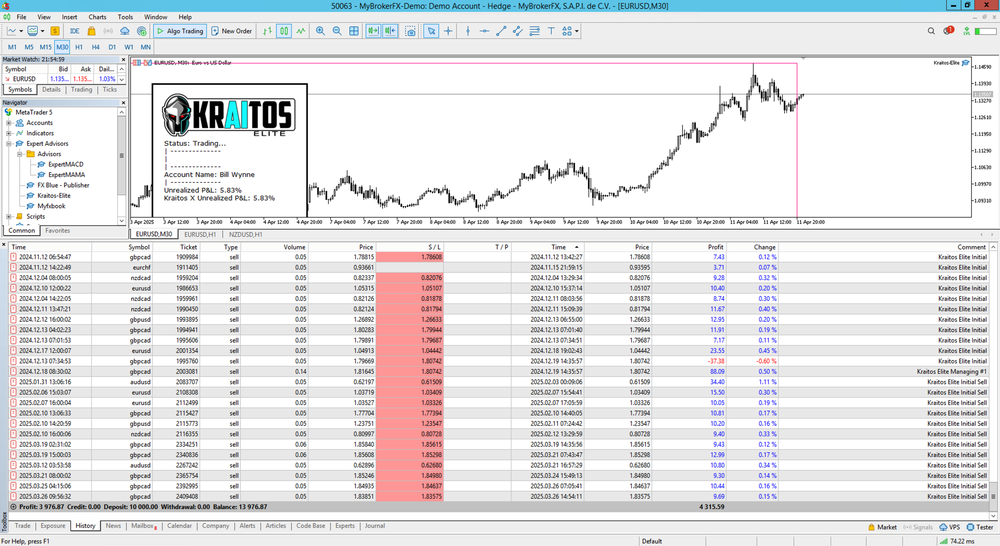This screenshot has height=546, width=1000.
Task: Expand Accounts node in Navigator
Action: [x=9, y=122]
